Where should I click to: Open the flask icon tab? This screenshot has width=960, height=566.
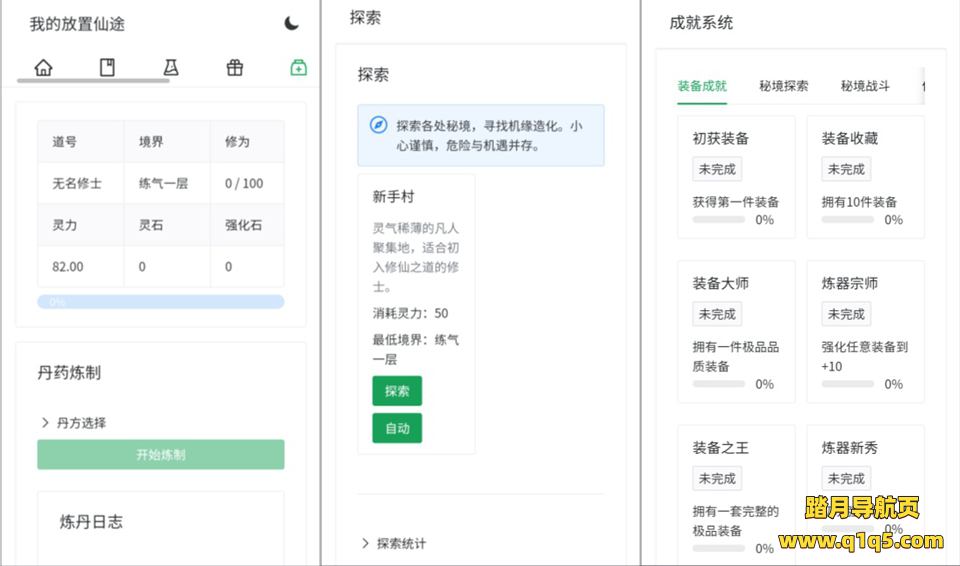(x=171, y=68)
